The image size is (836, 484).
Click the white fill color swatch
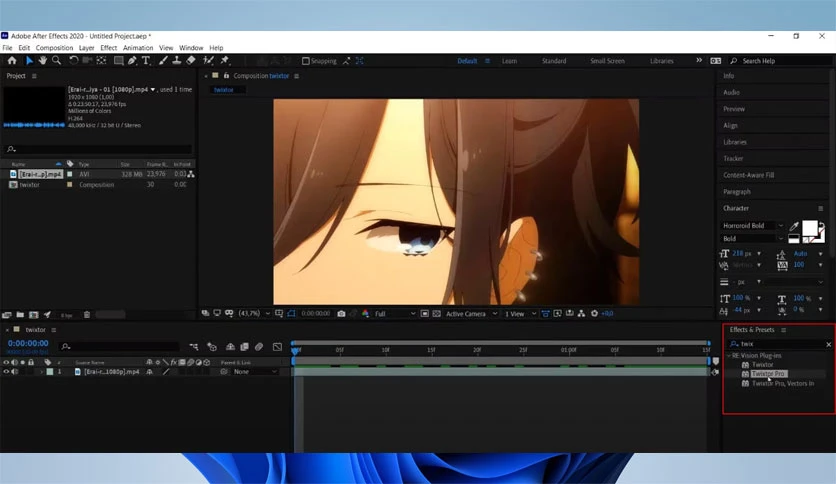click(x=809, y=228)
